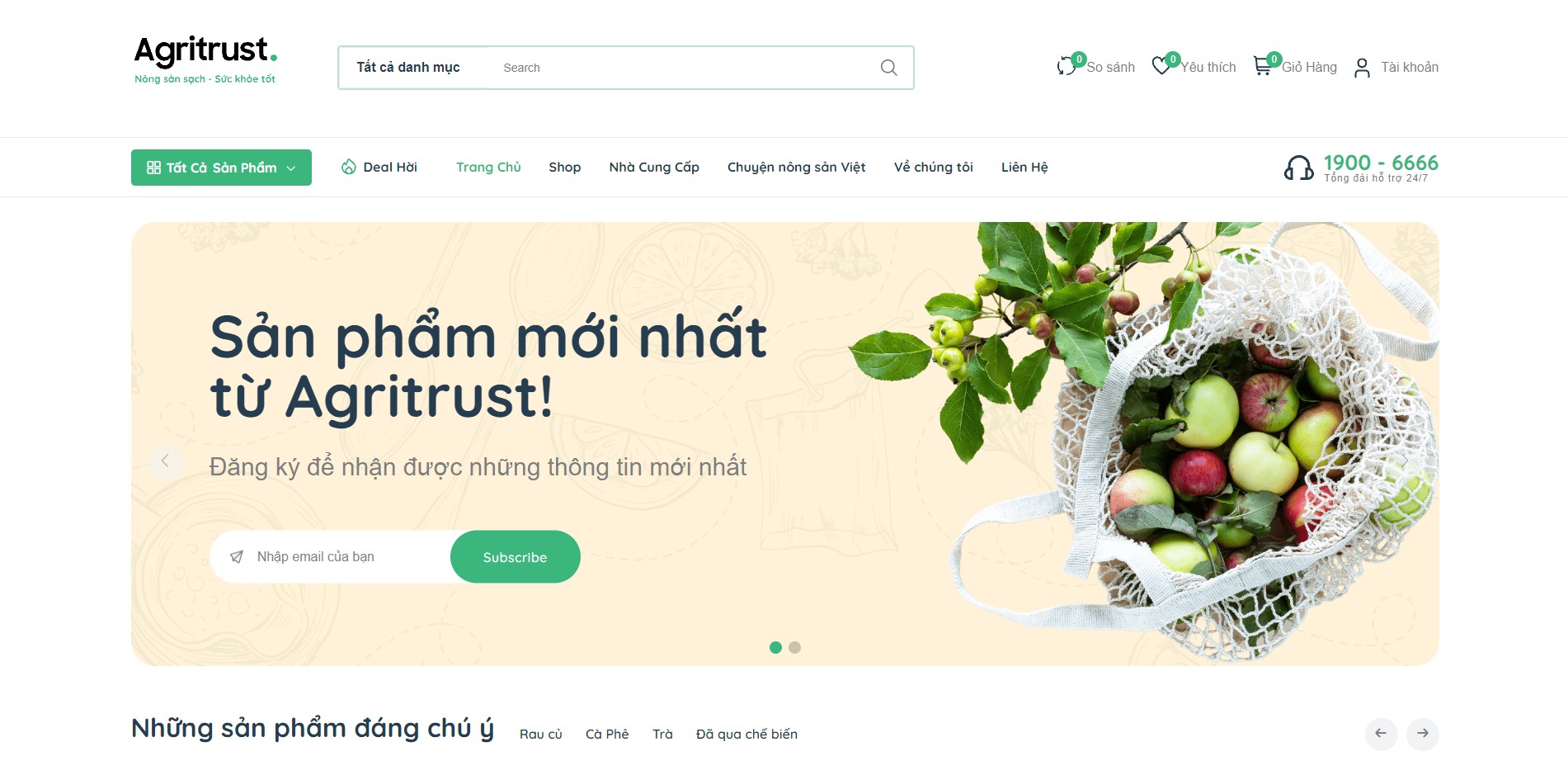Click the green Subscribe button

click(516, 557)
